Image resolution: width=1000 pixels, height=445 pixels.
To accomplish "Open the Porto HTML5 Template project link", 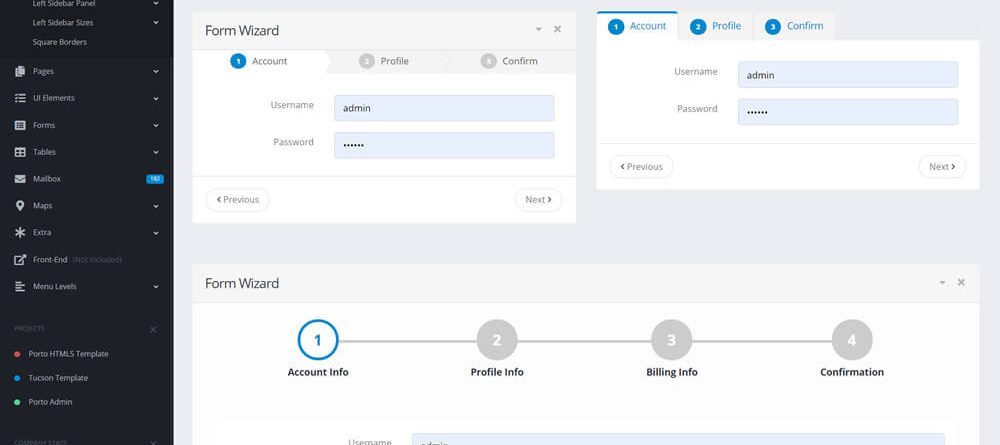I will 68,354.
